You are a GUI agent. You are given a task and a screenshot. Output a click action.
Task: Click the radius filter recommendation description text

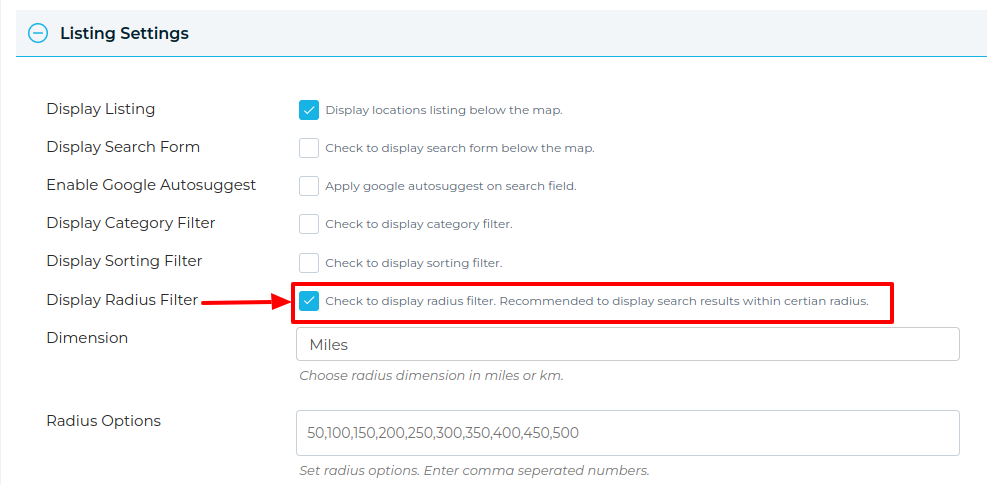pyautogui.click(x=597, y=301)
